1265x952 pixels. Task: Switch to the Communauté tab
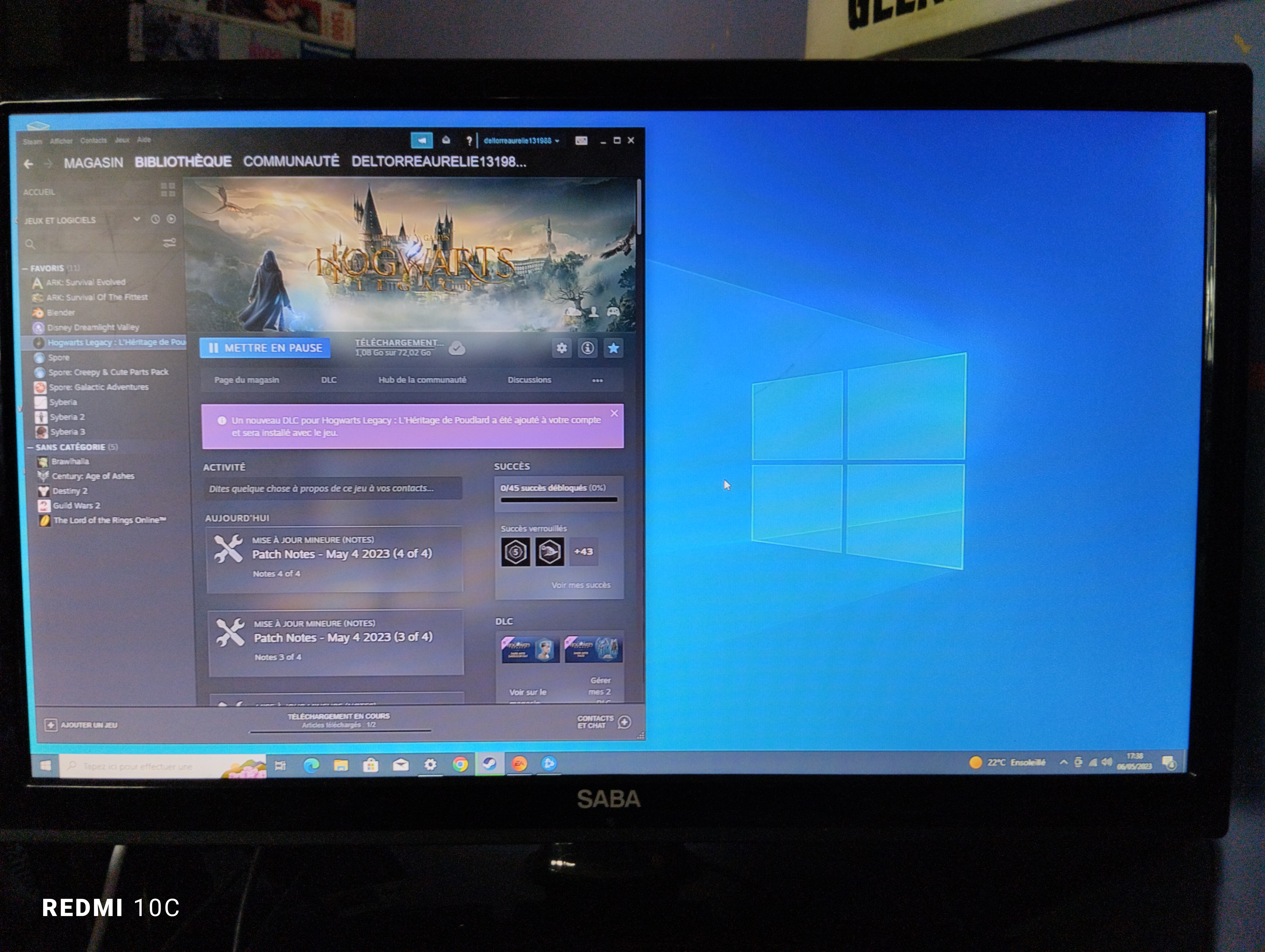click(x=291, y=162)
